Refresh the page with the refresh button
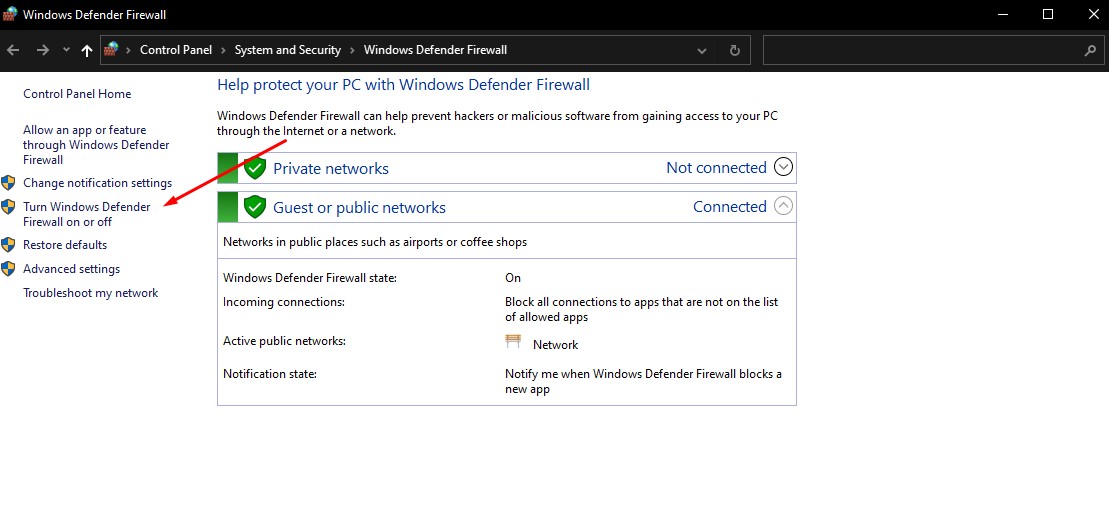Screen dimensions: 1109x531 coord(735,50)
